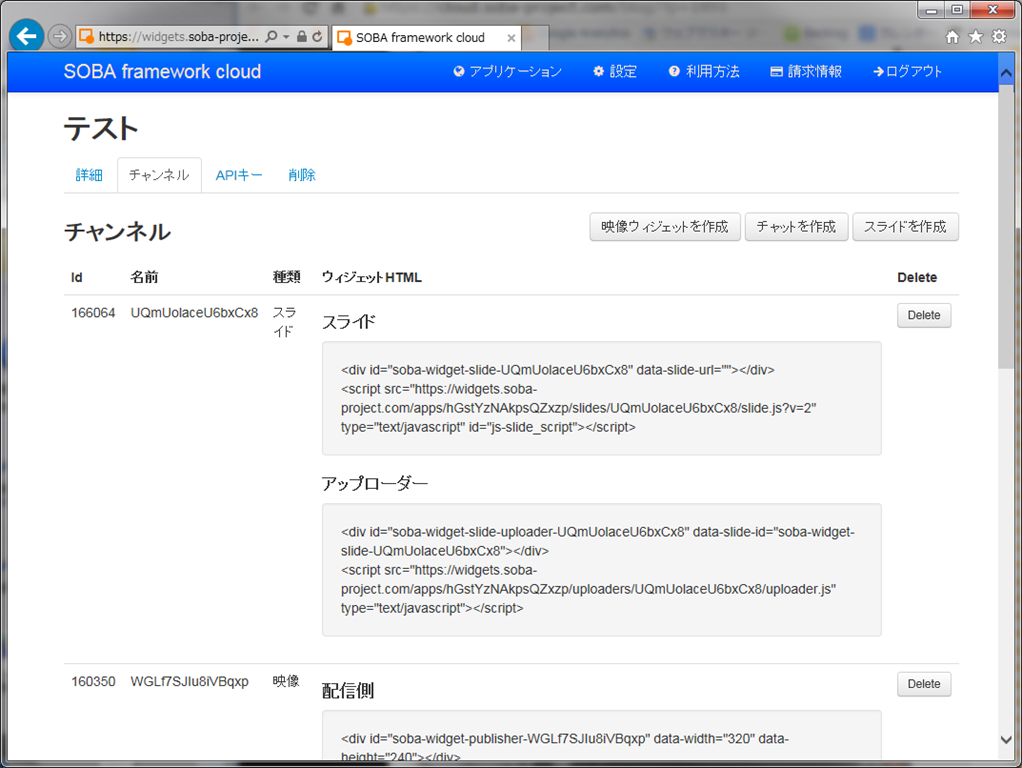
Task: Click the アップローダー heading
Action: point(375,484)
